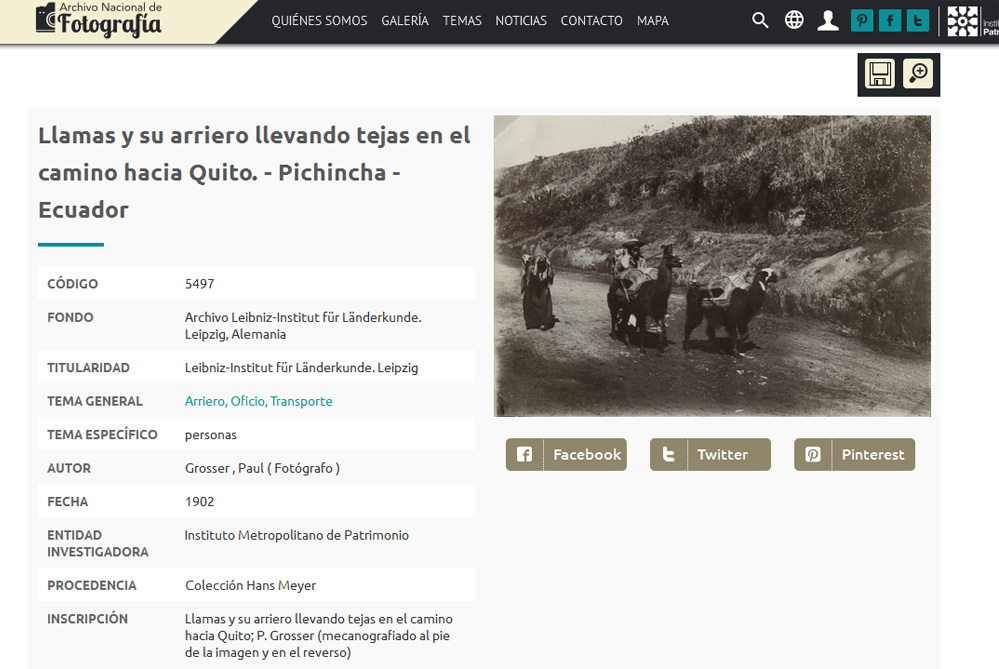Navigate to Mapa in the top menu
Screen dimensions: 999x669
pyautogui.click(x=653, y=20)
